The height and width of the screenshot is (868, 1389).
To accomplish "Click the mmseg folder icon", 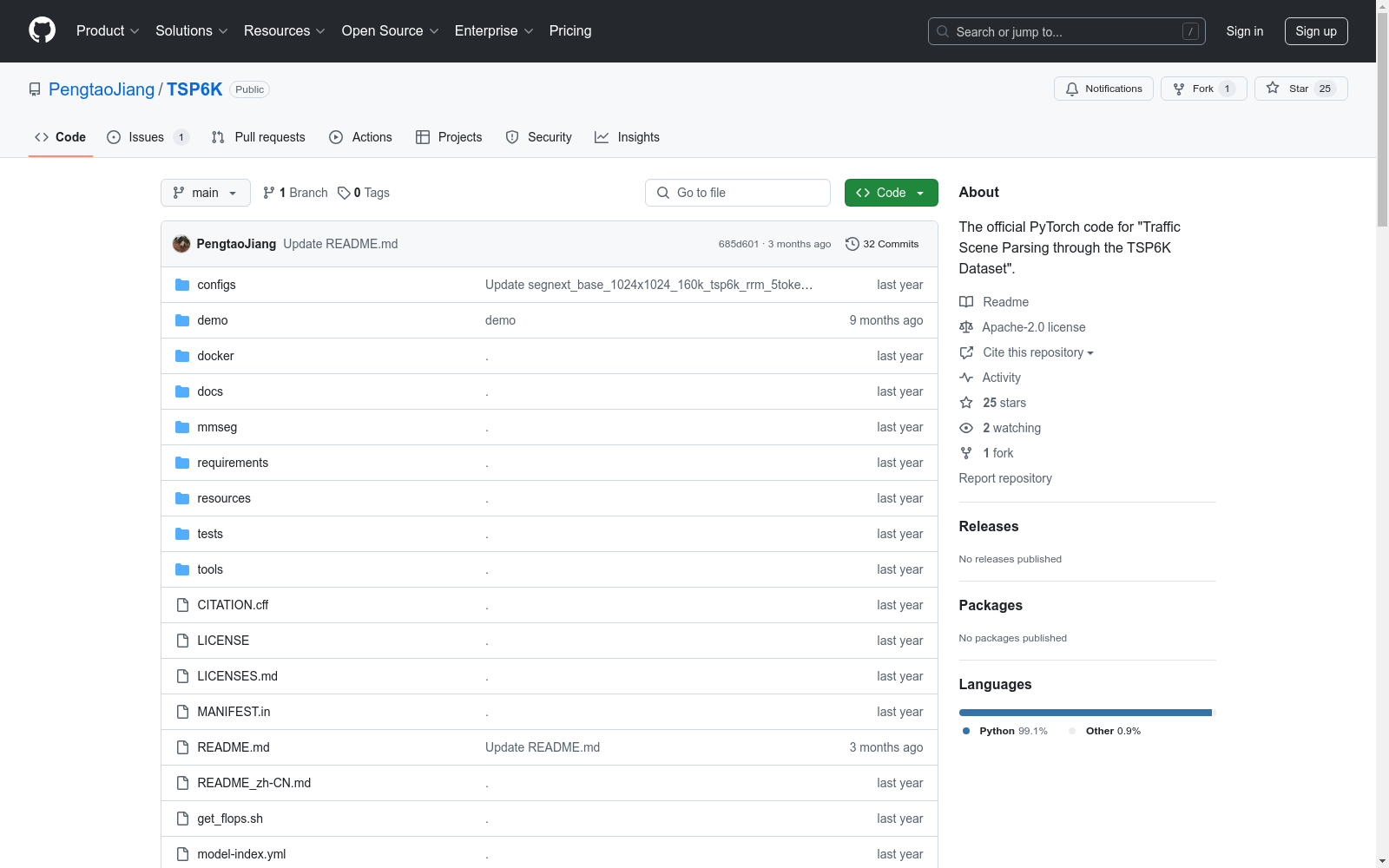I will tap(182, 427).
